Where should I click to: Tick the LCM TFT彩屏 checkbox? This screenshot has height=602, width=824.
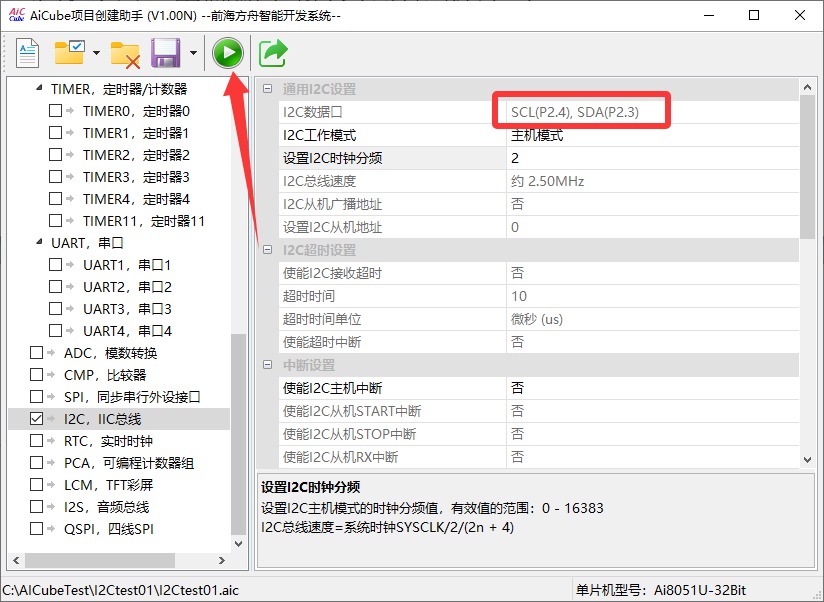[x=36, y=484]
